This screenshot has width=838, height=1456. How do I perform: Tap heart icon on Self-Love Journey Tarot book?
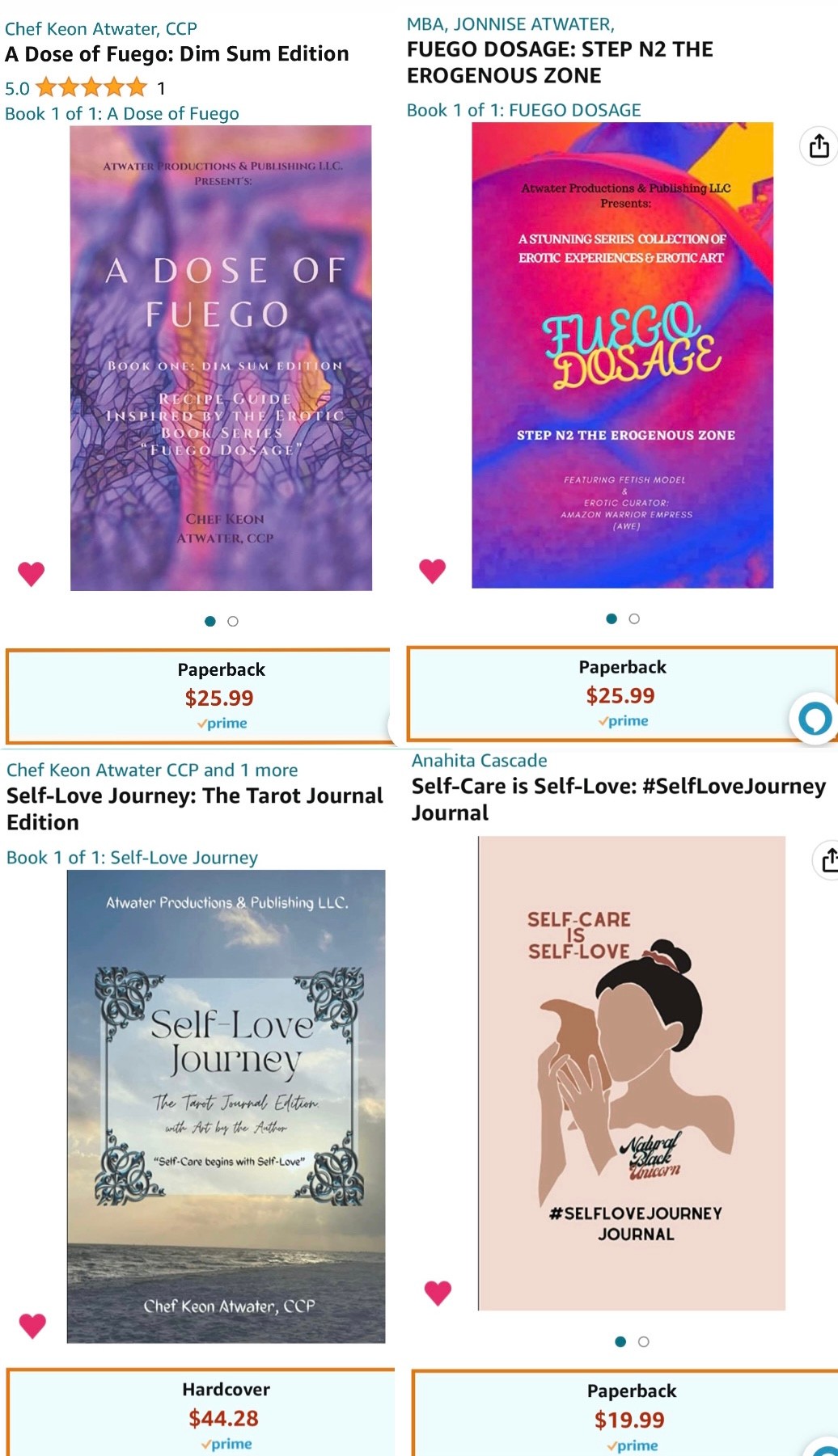coord(32,1326)
